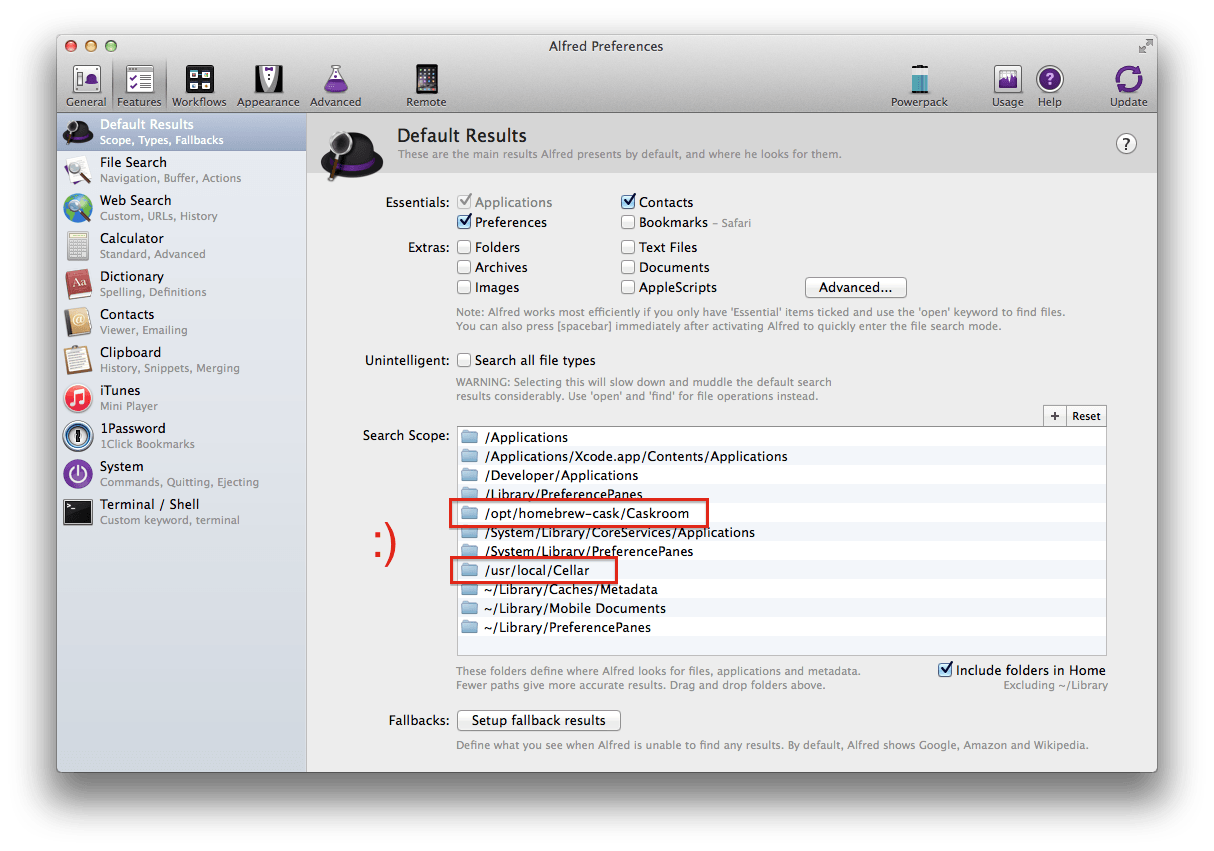
Task: Open the Workflows toolbar icon
Action: (199, 86)
